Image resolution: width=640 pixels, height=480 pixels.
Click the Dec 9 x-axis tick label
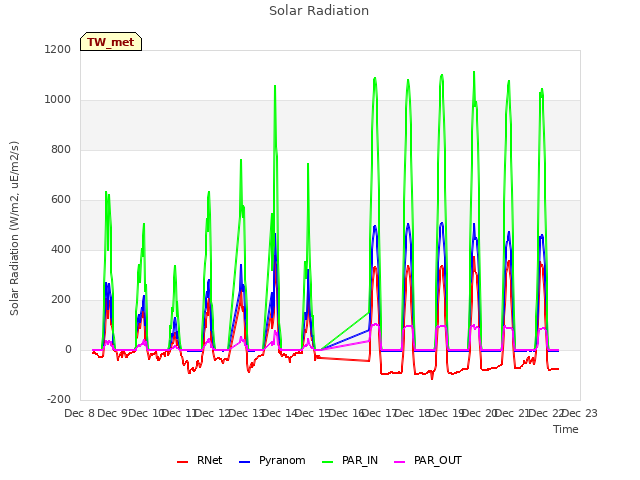point(113,413)
